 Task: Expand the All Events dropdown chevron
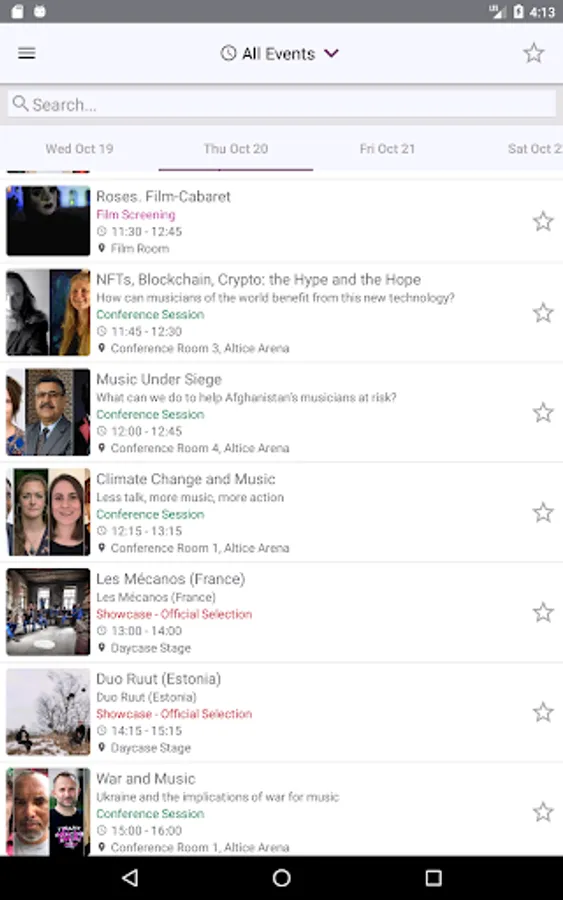(332, 53)
